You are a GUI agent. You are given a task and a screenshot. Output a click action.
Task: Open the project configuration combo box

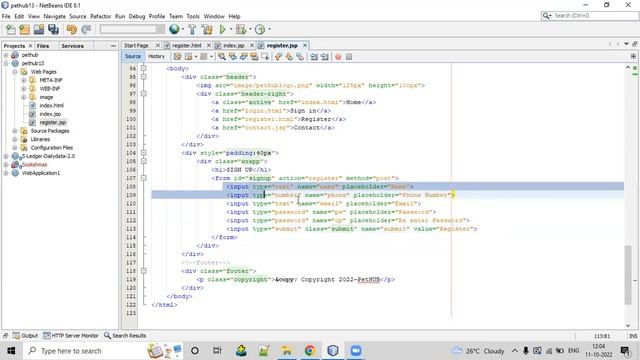pos(132,29)
